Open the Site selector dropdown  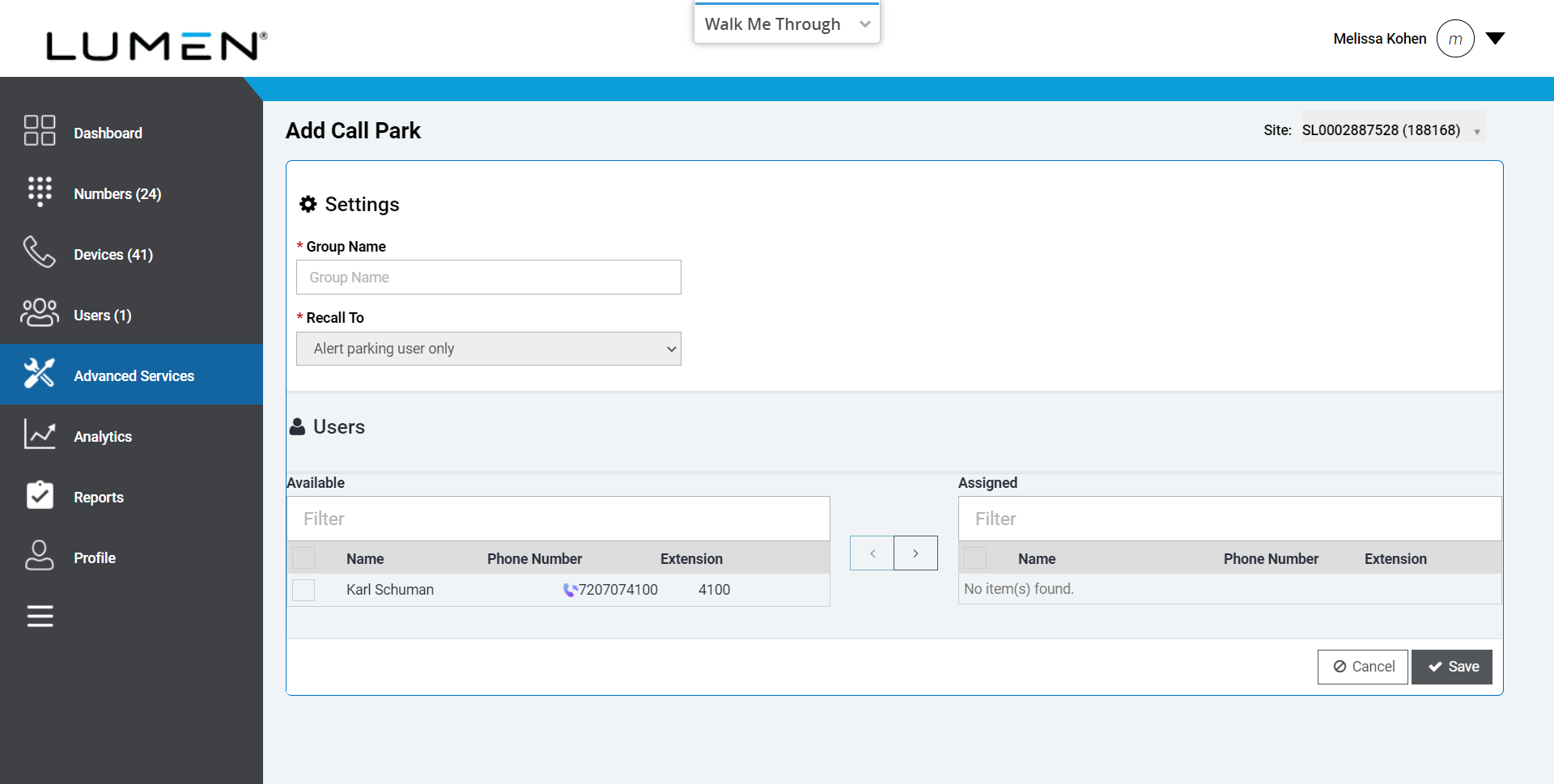[1392, 130]
